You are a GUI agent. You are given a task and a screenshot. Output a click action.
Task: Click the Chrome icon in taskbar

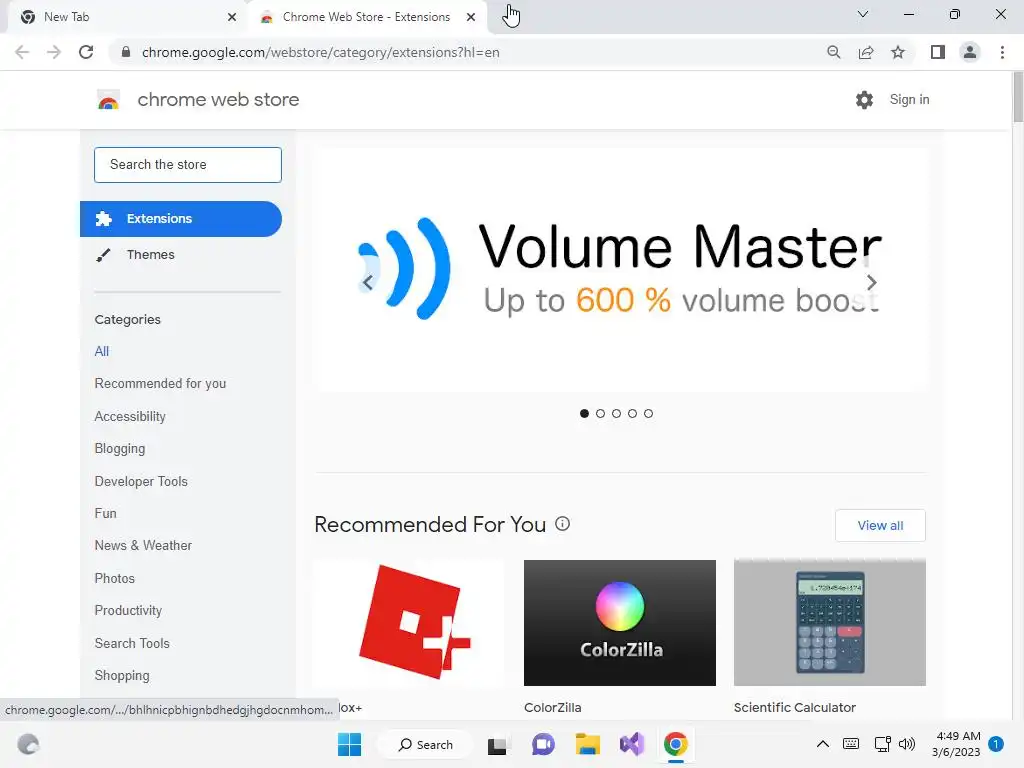pos(676,744)
